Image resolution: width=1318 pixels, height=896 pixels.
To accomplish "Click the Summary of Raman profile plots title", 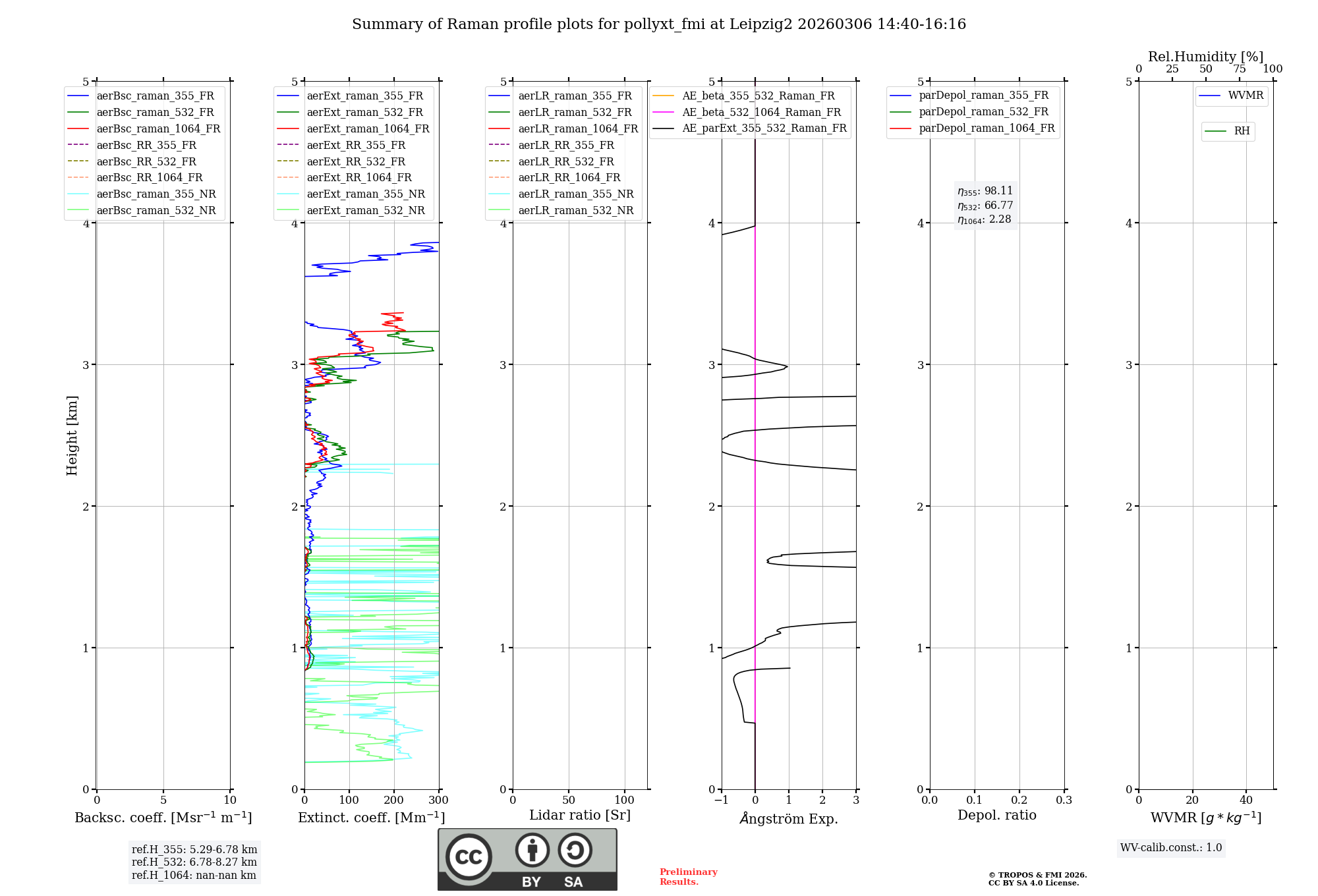I will coord(659,24).
